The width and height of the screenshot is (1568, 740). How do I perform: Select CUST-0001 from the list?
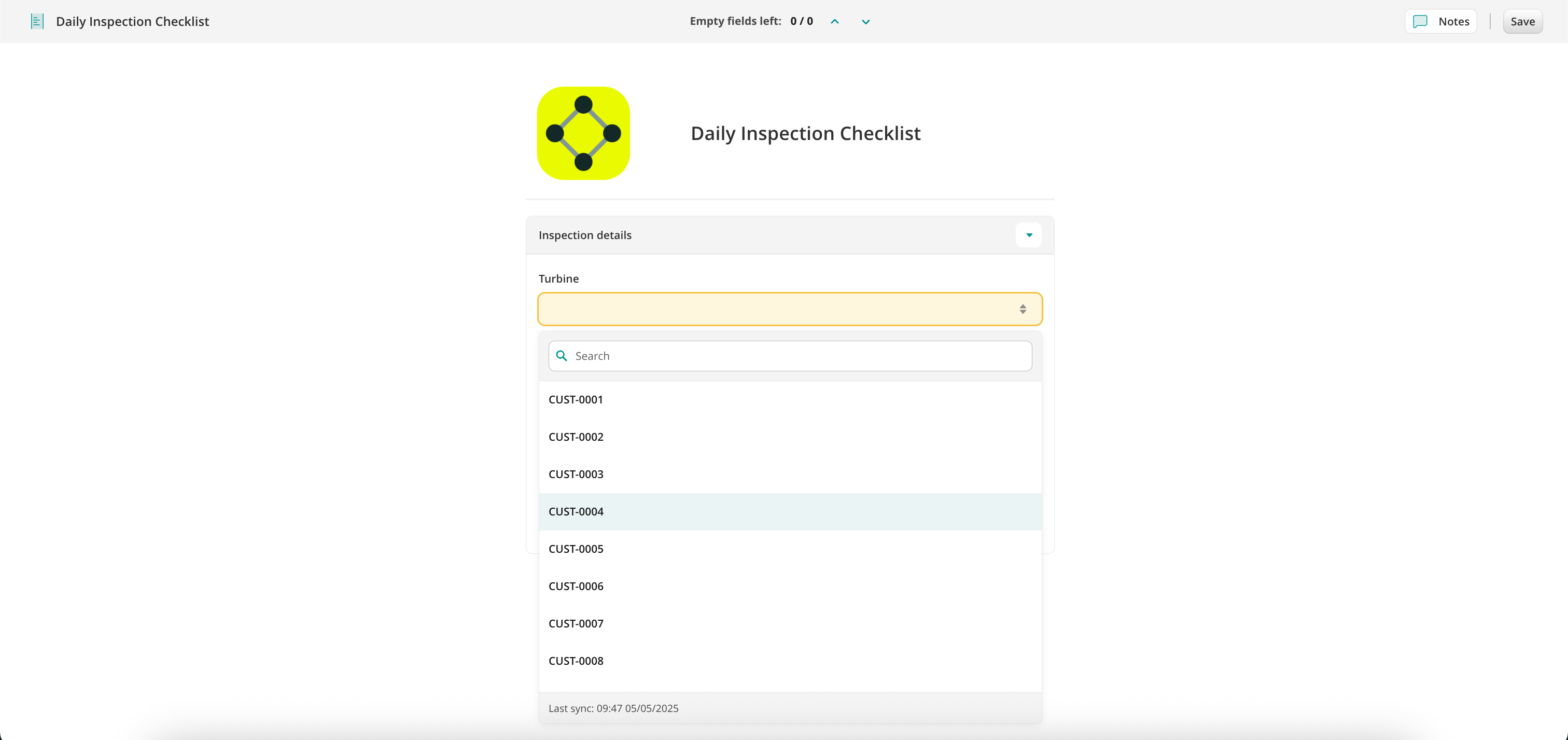575,399
